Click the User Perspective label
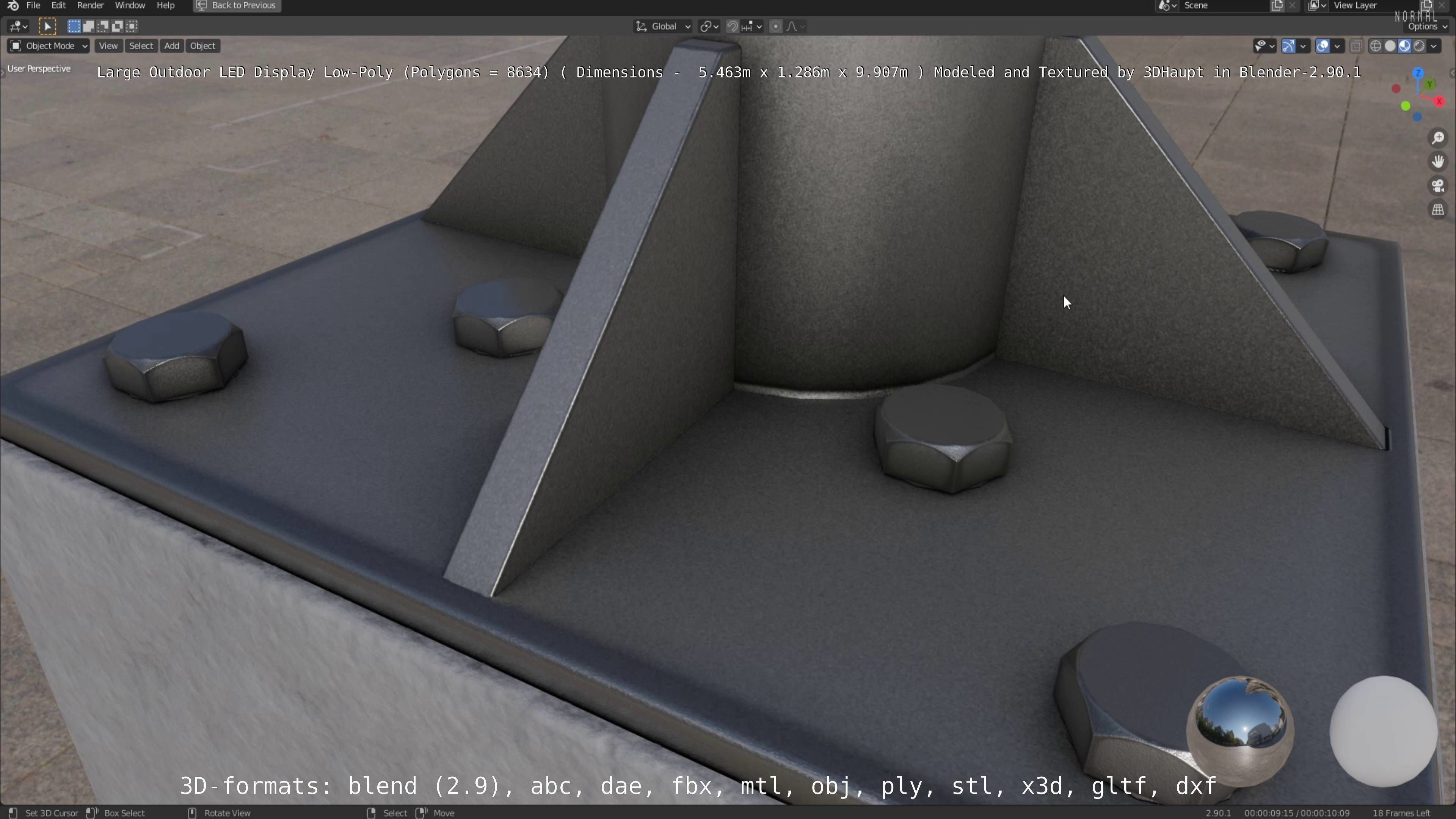Image resolution: width=1456 pixels, height=819 pixels. (39, 69)
